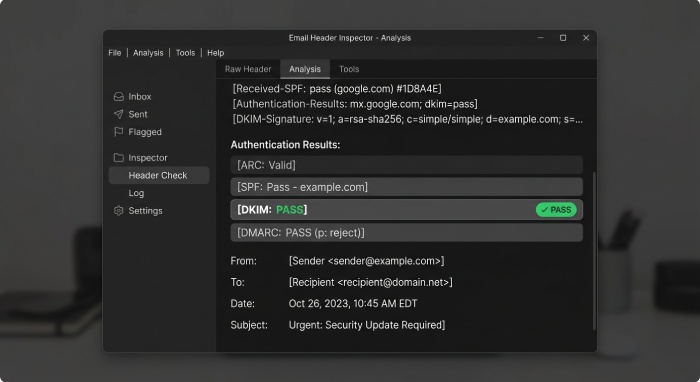Click the Received-SPF header line
This screenshot has width=700, height=382.
pyautogui.click(x=337, y=89)
